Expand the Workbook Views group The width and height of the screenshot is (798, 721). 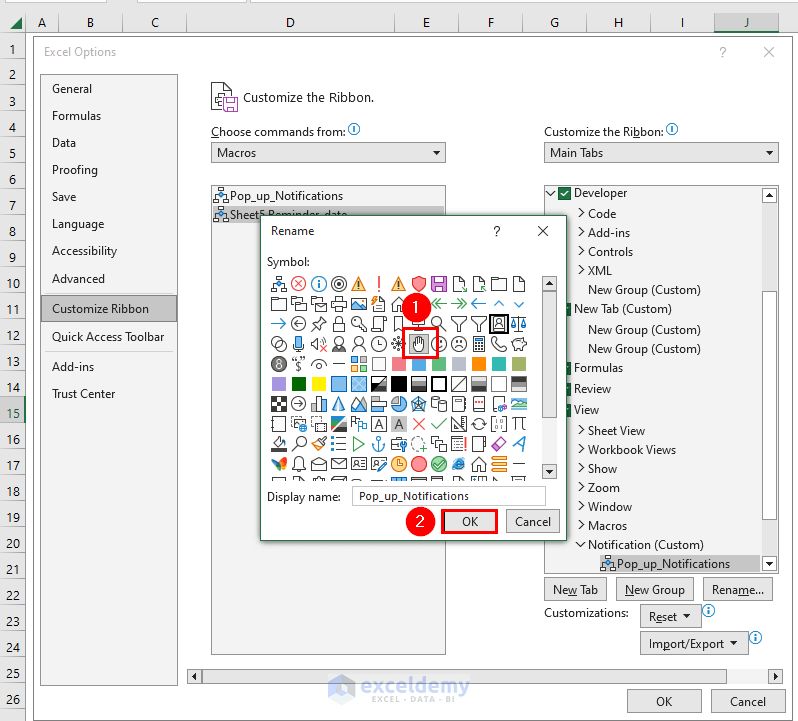click(x=581, y=449)
